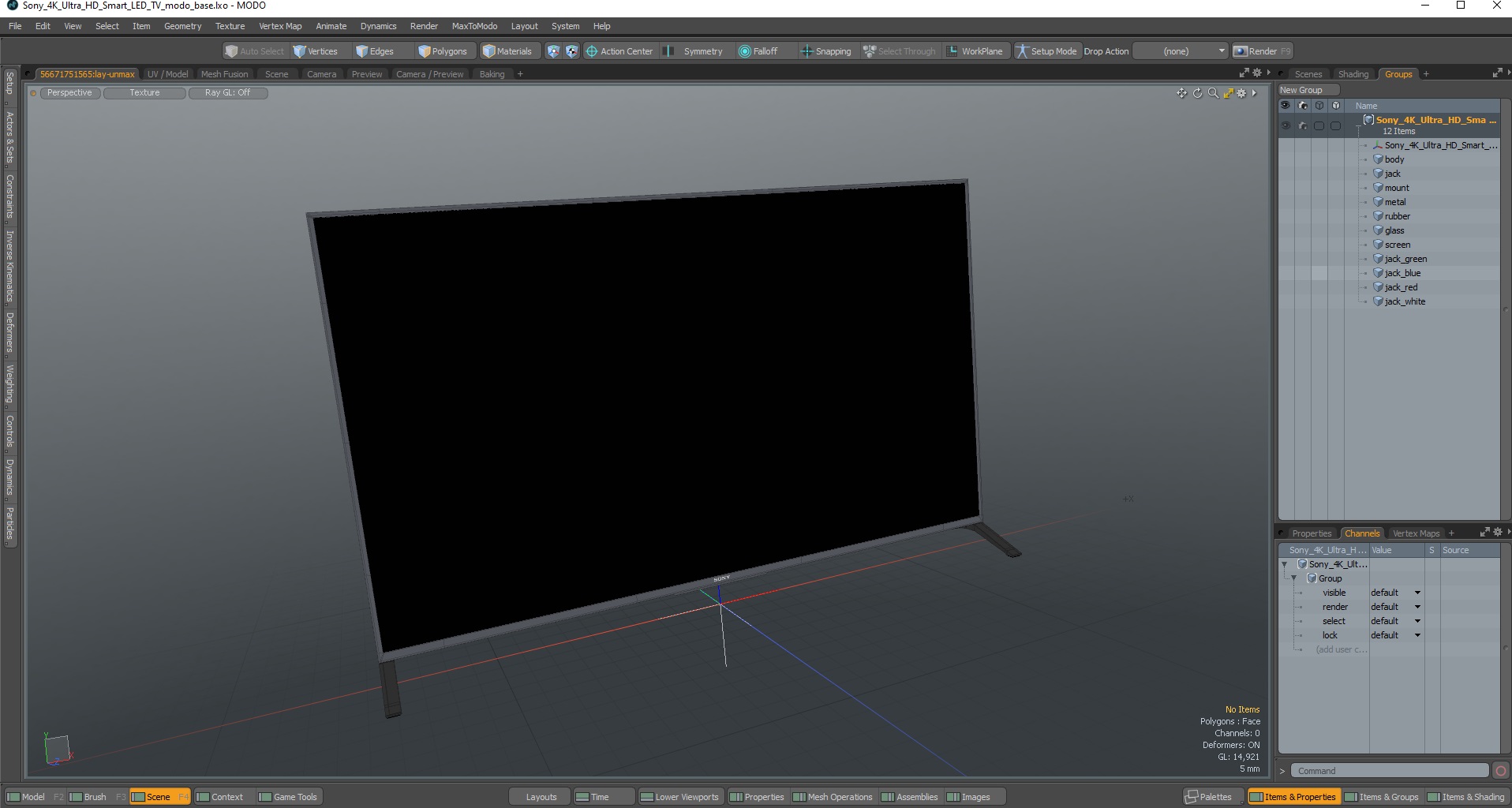Toggle lock checkbox of Sony group
This screenshot has height=808, width=1512.
coord(1335,125)
